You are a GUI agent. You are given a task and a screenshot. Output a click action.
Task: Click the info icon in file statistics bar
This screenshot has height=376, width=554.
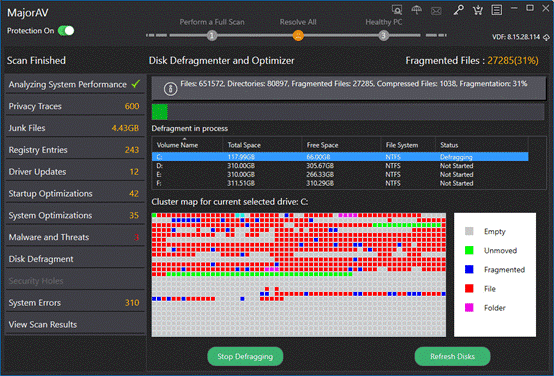170,89
